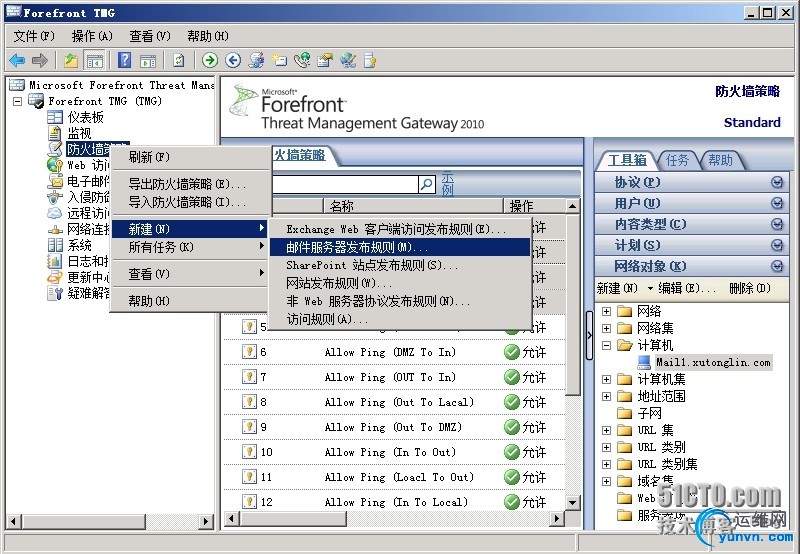Screen dimensions: 800x554
Task: Choose 刷新(F) in the context menu
Action: point(190,157)
